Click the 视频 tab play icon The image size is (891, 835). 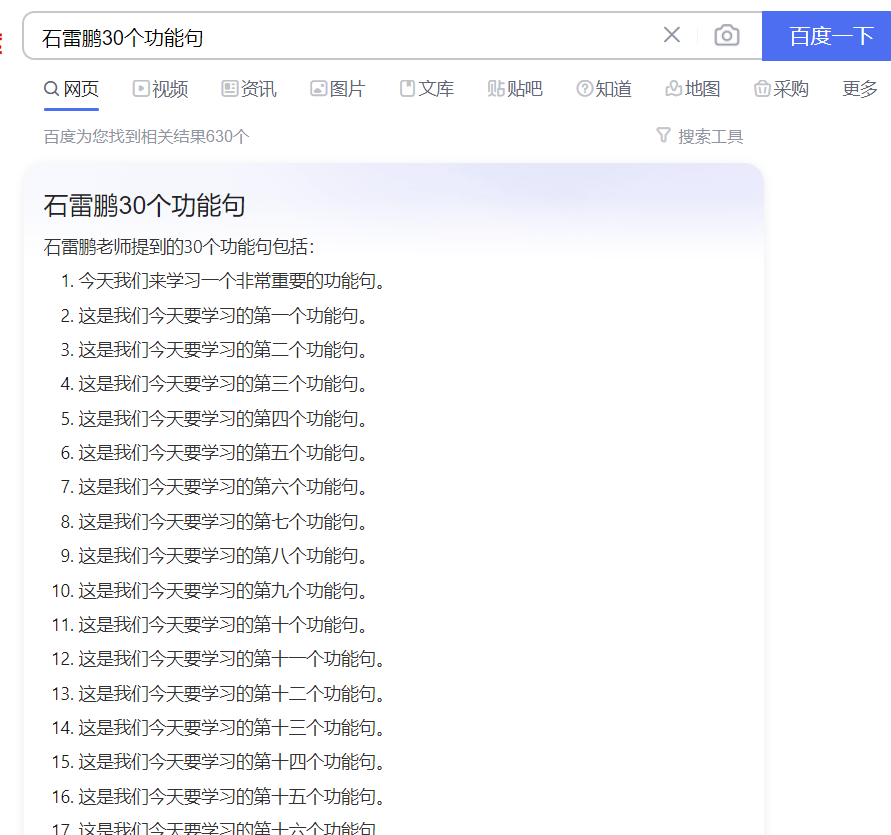pos(140,89)
